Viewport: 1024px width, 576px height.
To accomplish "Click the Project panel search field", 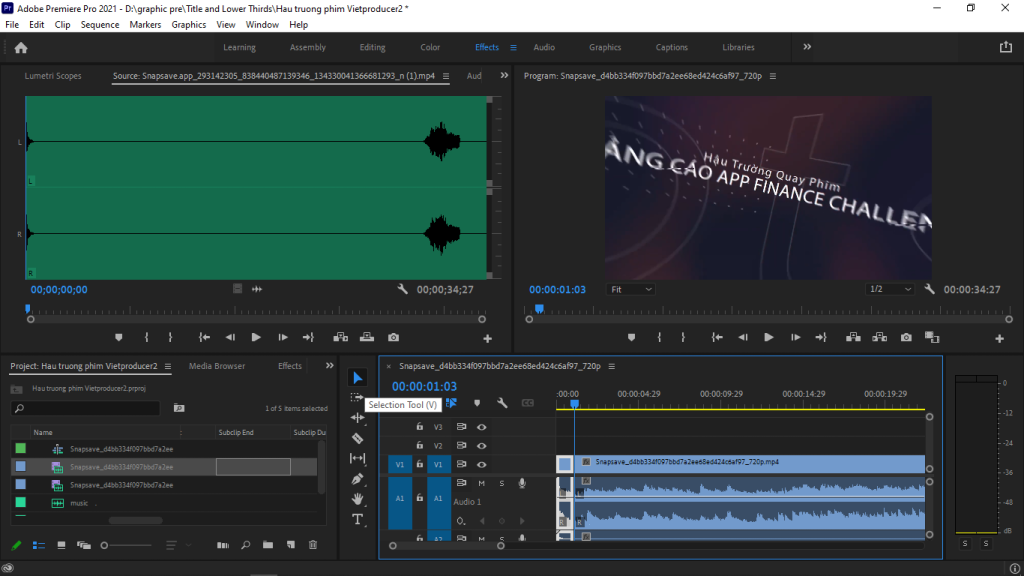I will 90,408.
